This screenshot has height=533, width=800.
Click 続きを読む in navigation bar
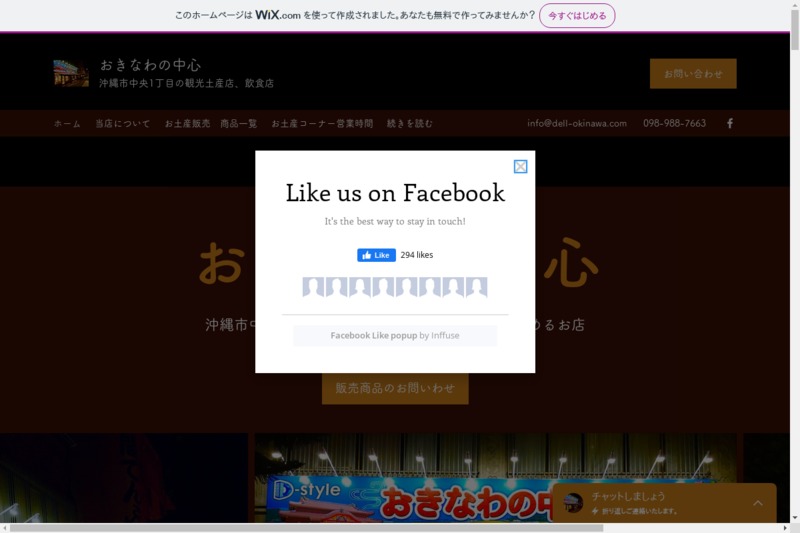point(410,124)
